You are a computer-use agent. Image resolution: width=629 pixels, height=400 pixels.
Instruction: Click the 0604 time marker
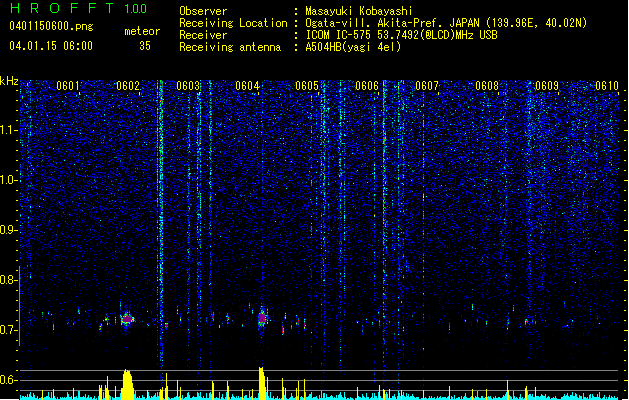click(247, 86)
